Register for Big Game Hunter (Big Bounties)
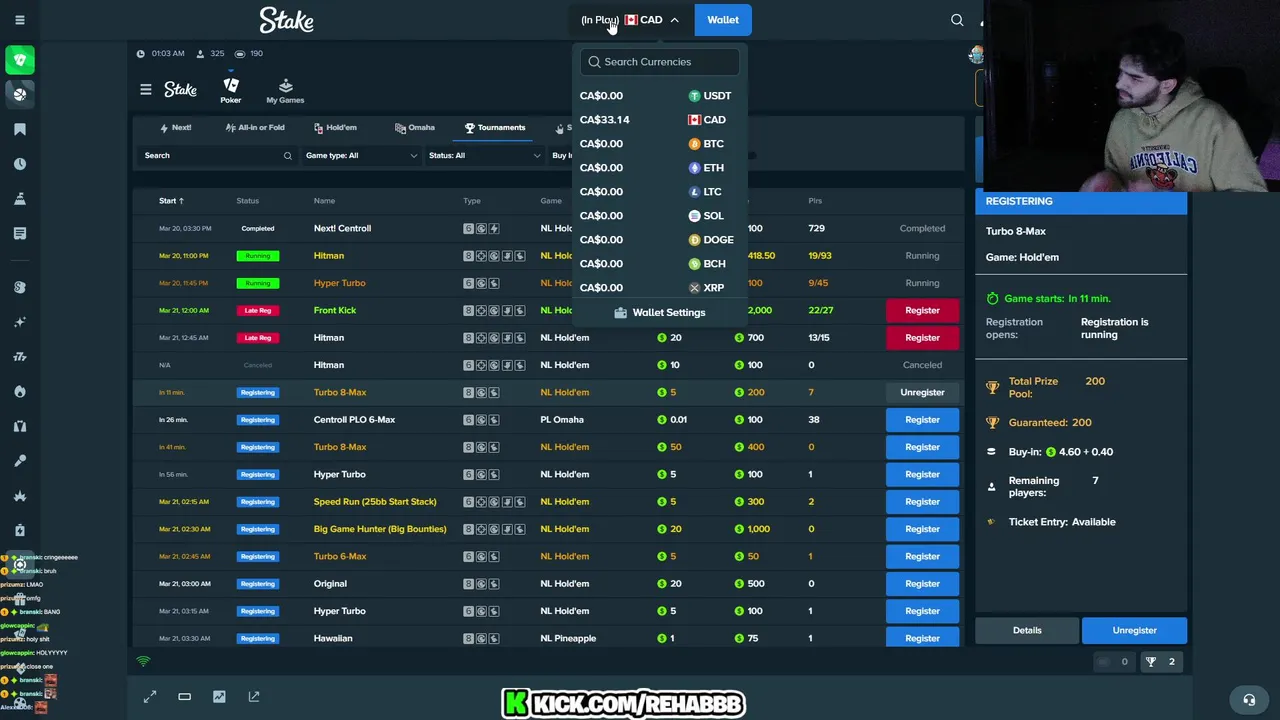The height and width of the screenshot is (720, 1280). (922, 529)
